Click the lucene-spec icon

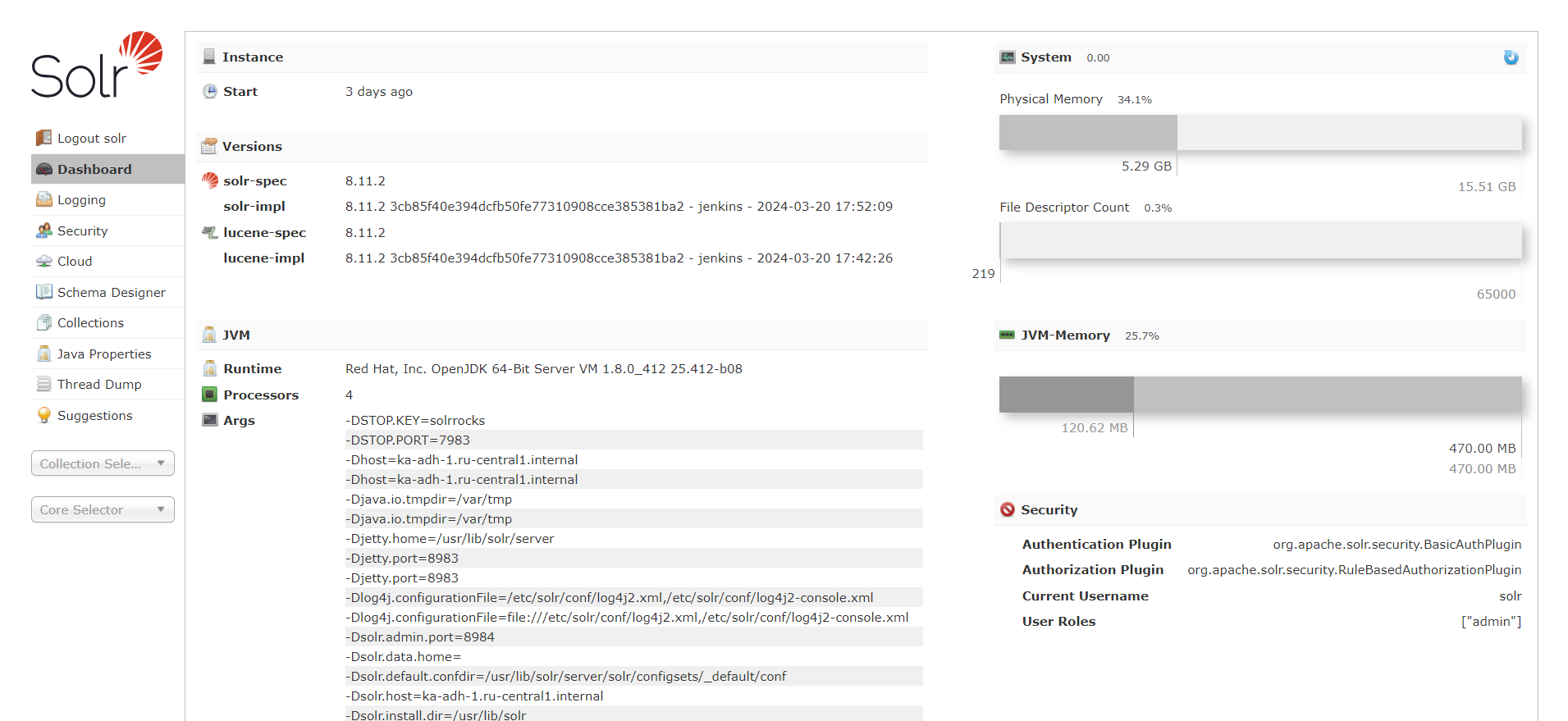[210, 232]
